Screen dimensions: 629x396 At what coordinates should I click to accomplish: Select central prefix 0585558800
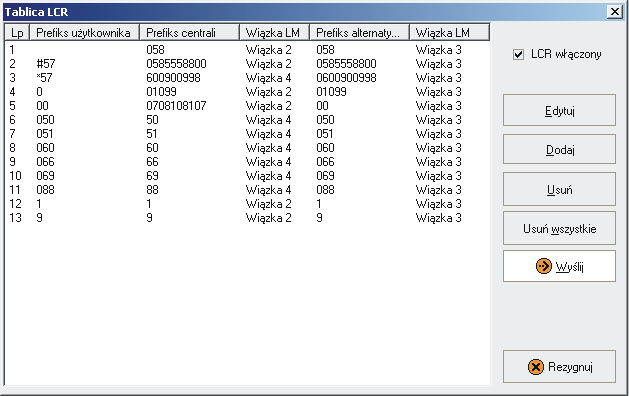176,64
